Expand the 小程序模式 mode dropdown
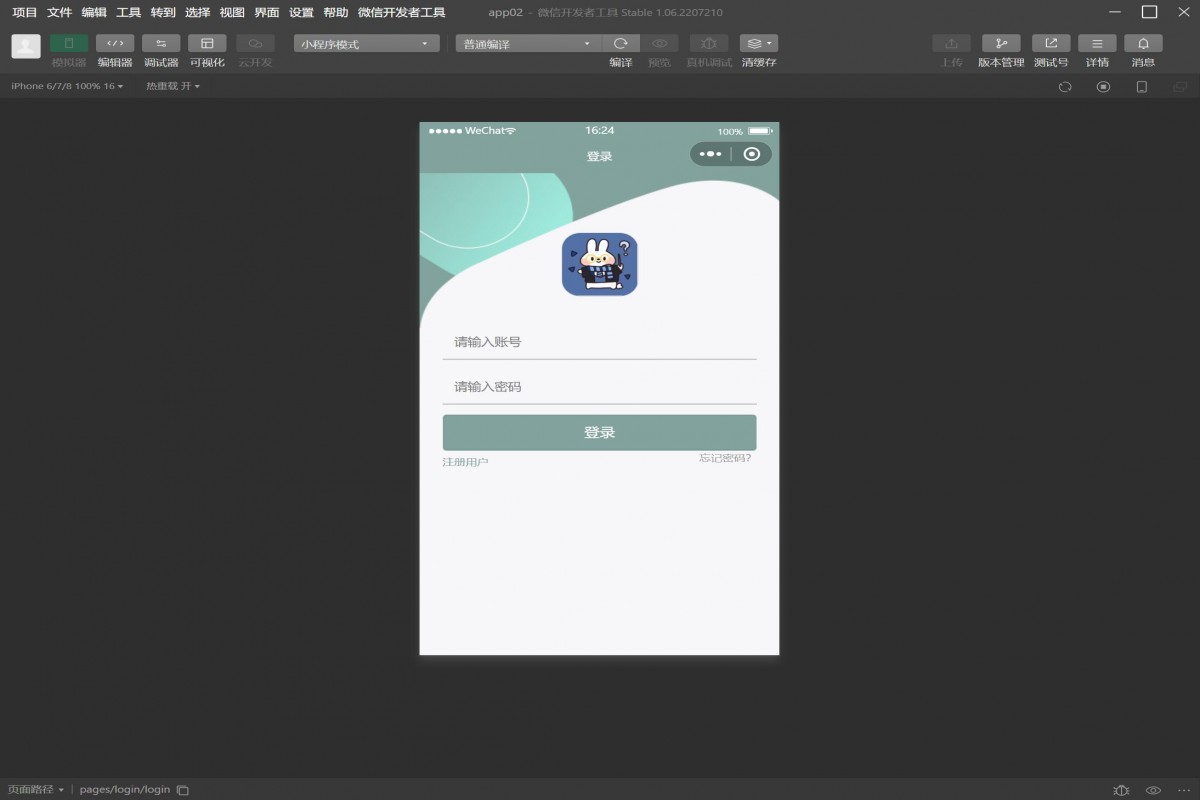The height and width of the screenshot is (800, 1200). pos(366,44)
